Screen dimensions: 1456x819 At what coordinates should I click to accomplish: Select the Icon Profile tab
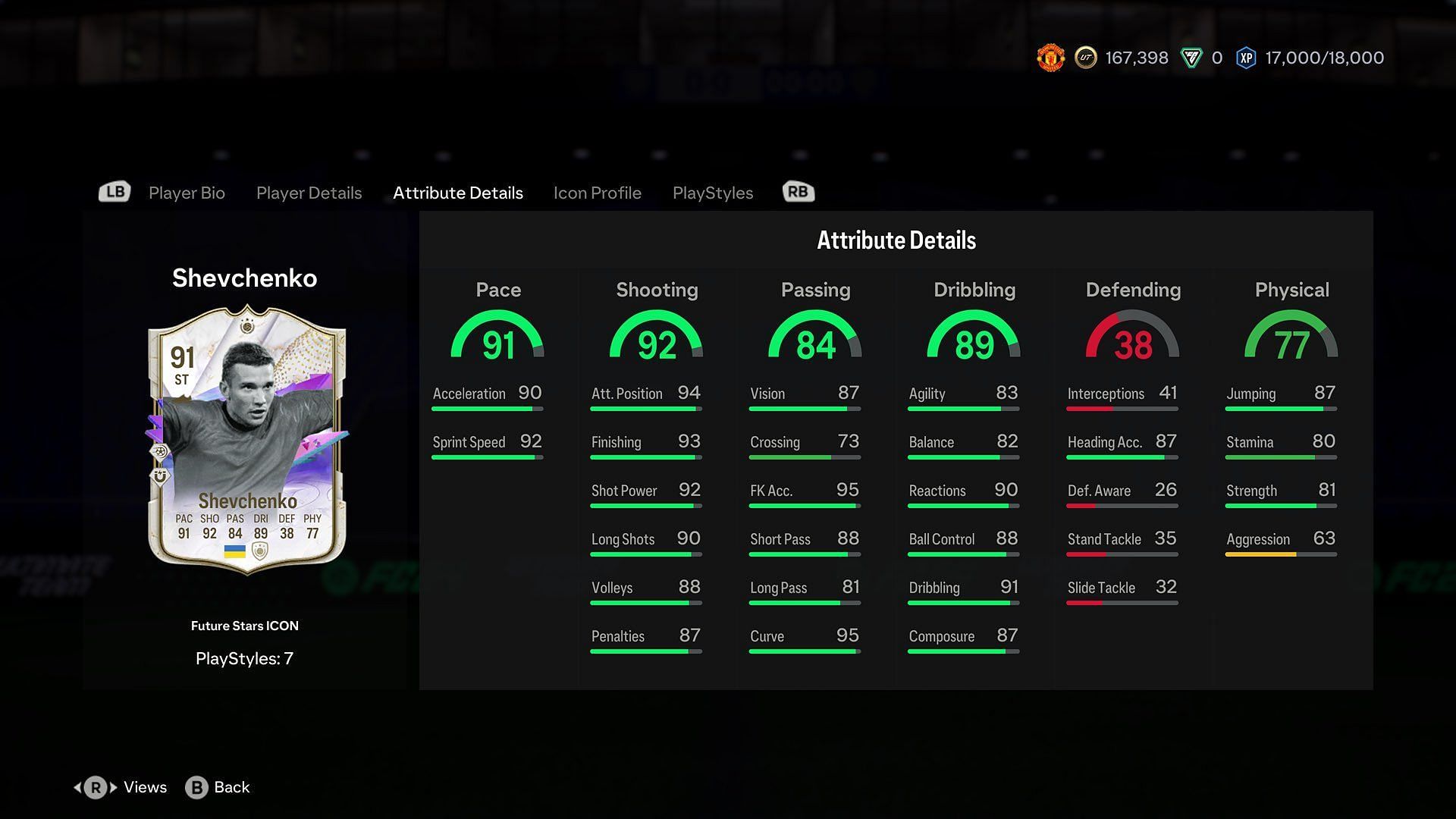597,192
